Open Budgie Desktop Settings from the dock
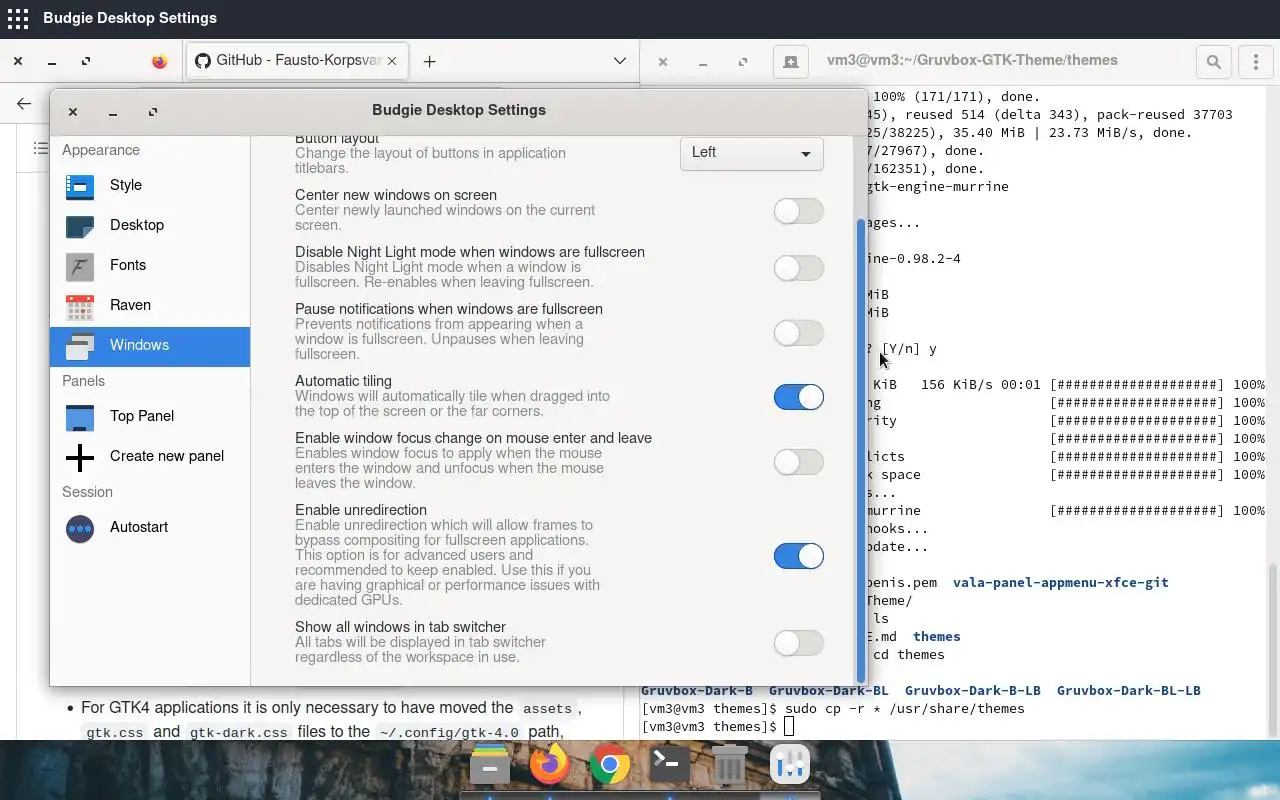The image size is (1280, 800). click(789, 765)
